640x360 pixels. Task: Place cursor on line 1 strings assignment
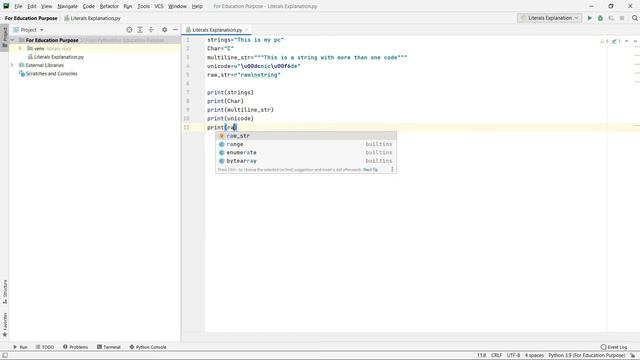tap(245, 40)
